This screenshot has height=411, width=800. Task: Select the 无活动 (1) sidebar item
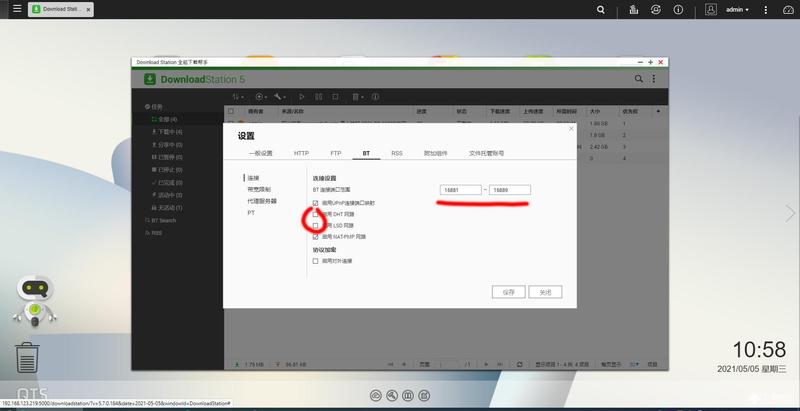click(167, 208)
